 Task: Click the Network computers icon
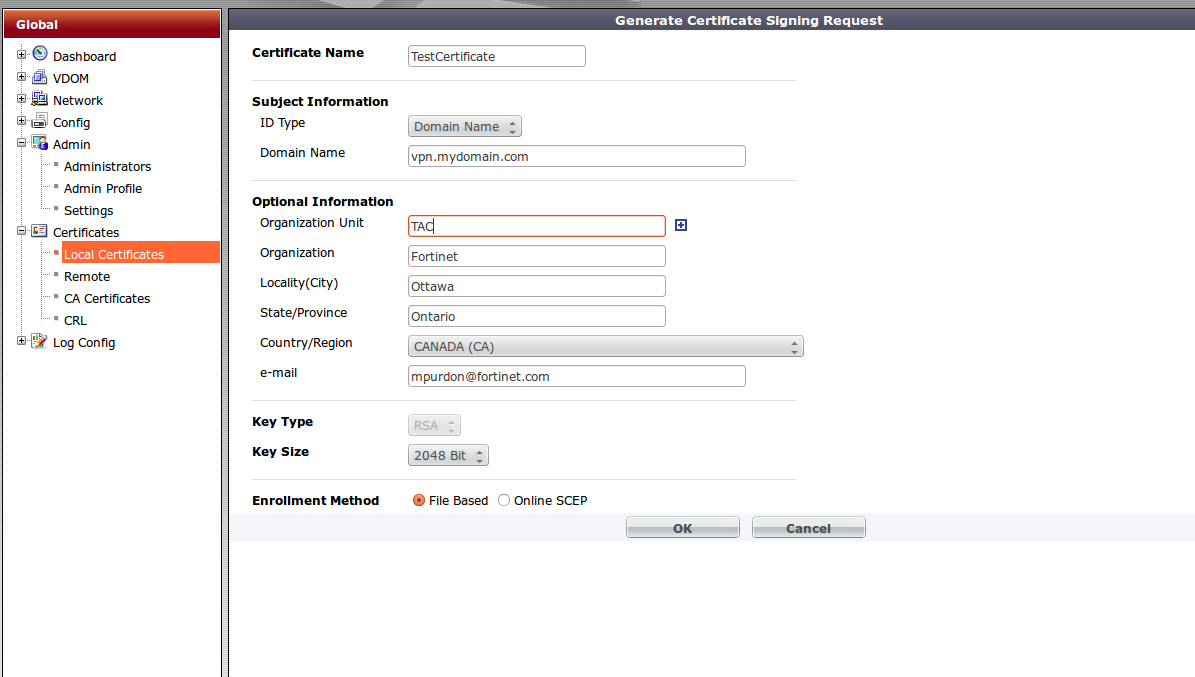[x=40, y=98]
